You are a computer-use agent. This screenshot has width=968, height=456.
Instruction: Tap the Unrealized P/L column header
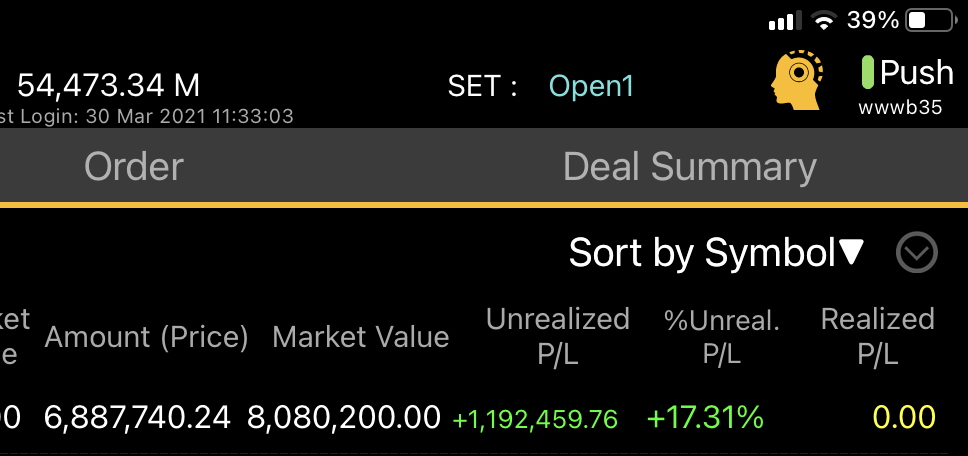pos(557,336)
